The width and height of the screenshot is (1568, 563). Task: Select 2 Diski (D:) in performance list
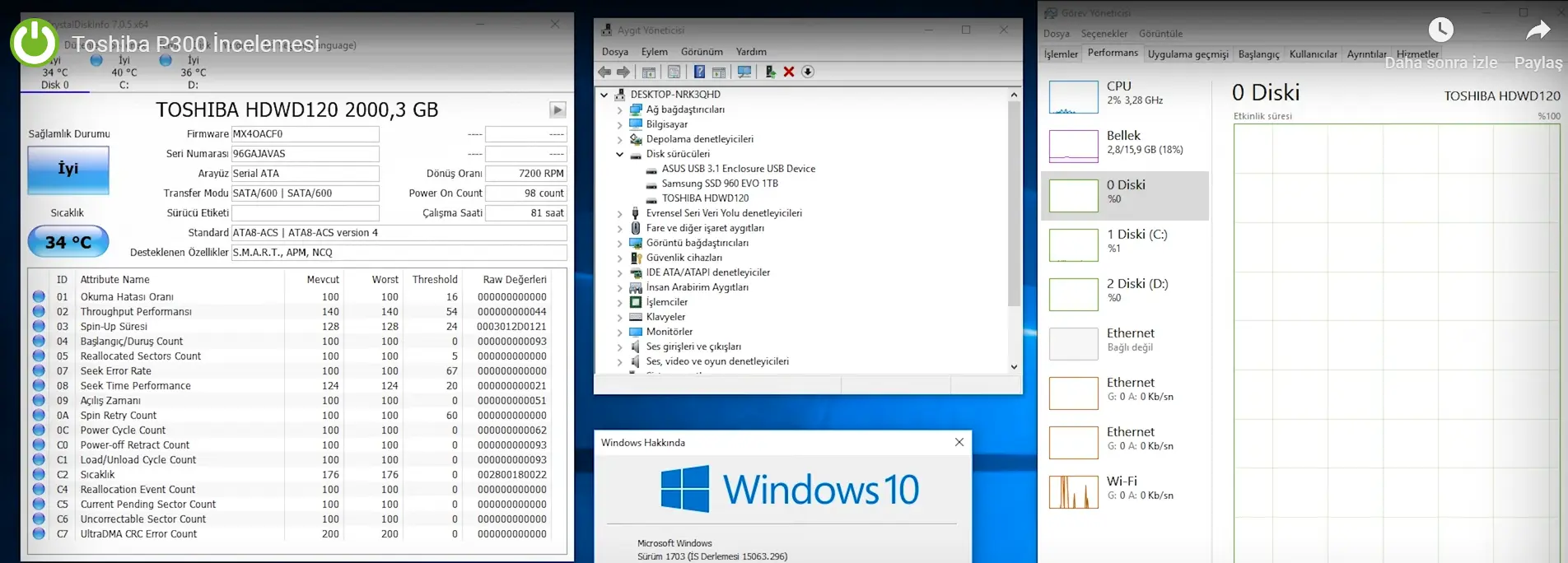[1125, 294]
